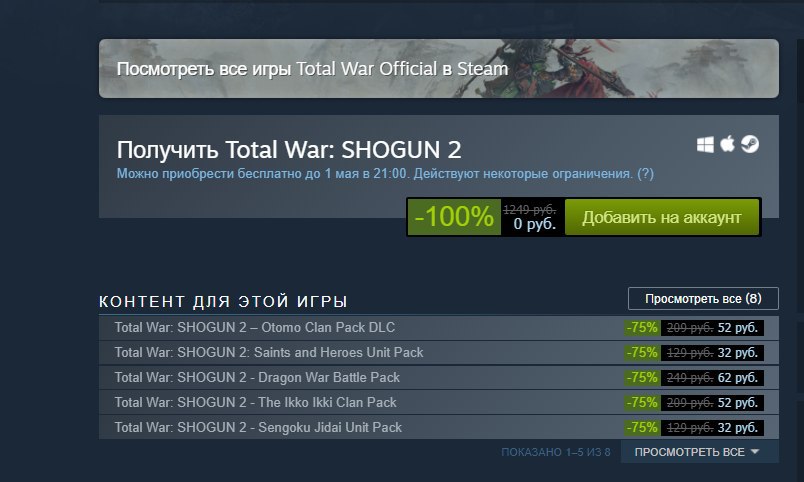Image resolution: width=804 pixels, height=482 pixels.
Task: Click the Steam platform icon
Action: coord(750,144)
